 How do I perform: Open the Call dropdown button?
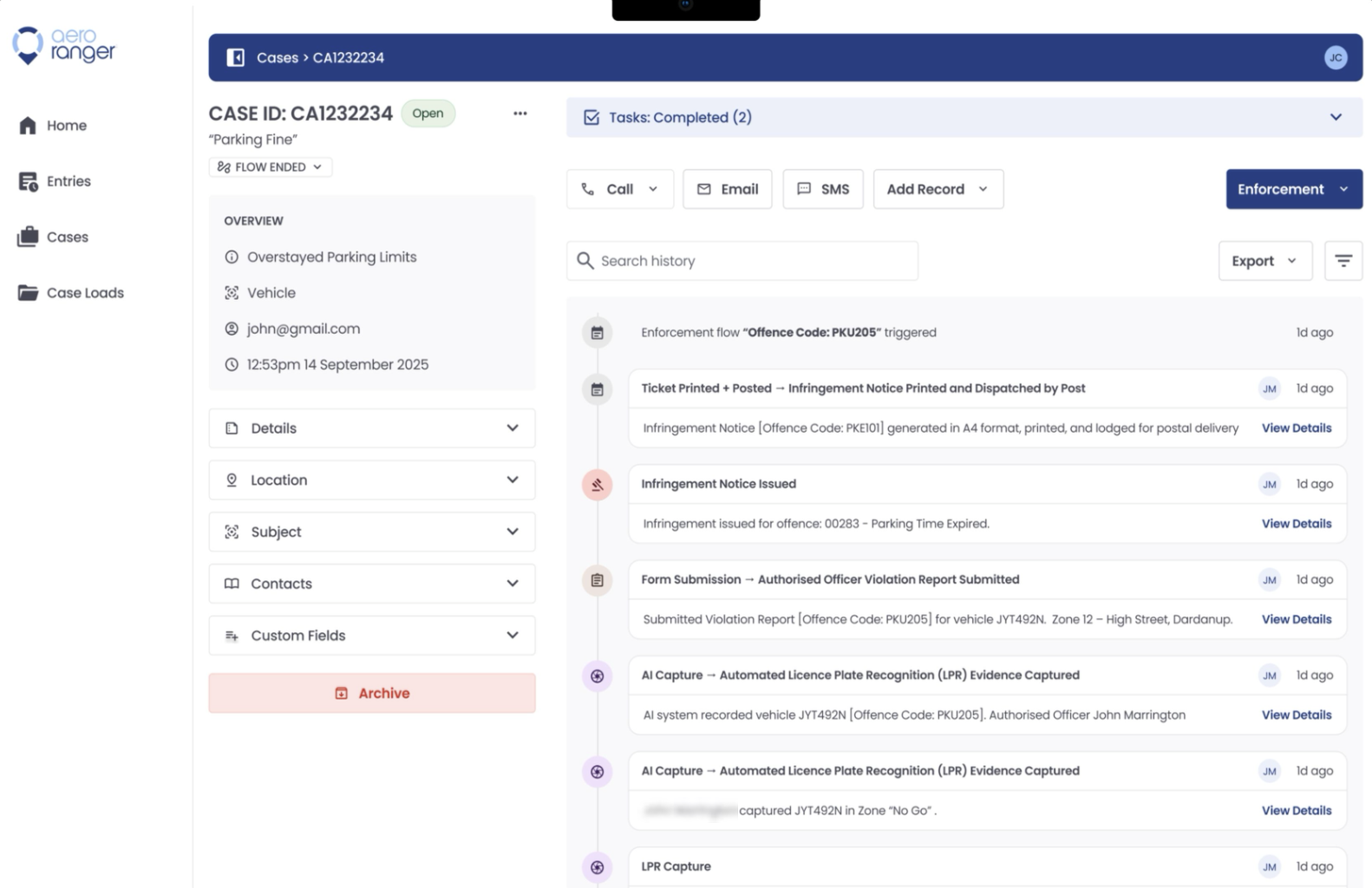[620, 189]
